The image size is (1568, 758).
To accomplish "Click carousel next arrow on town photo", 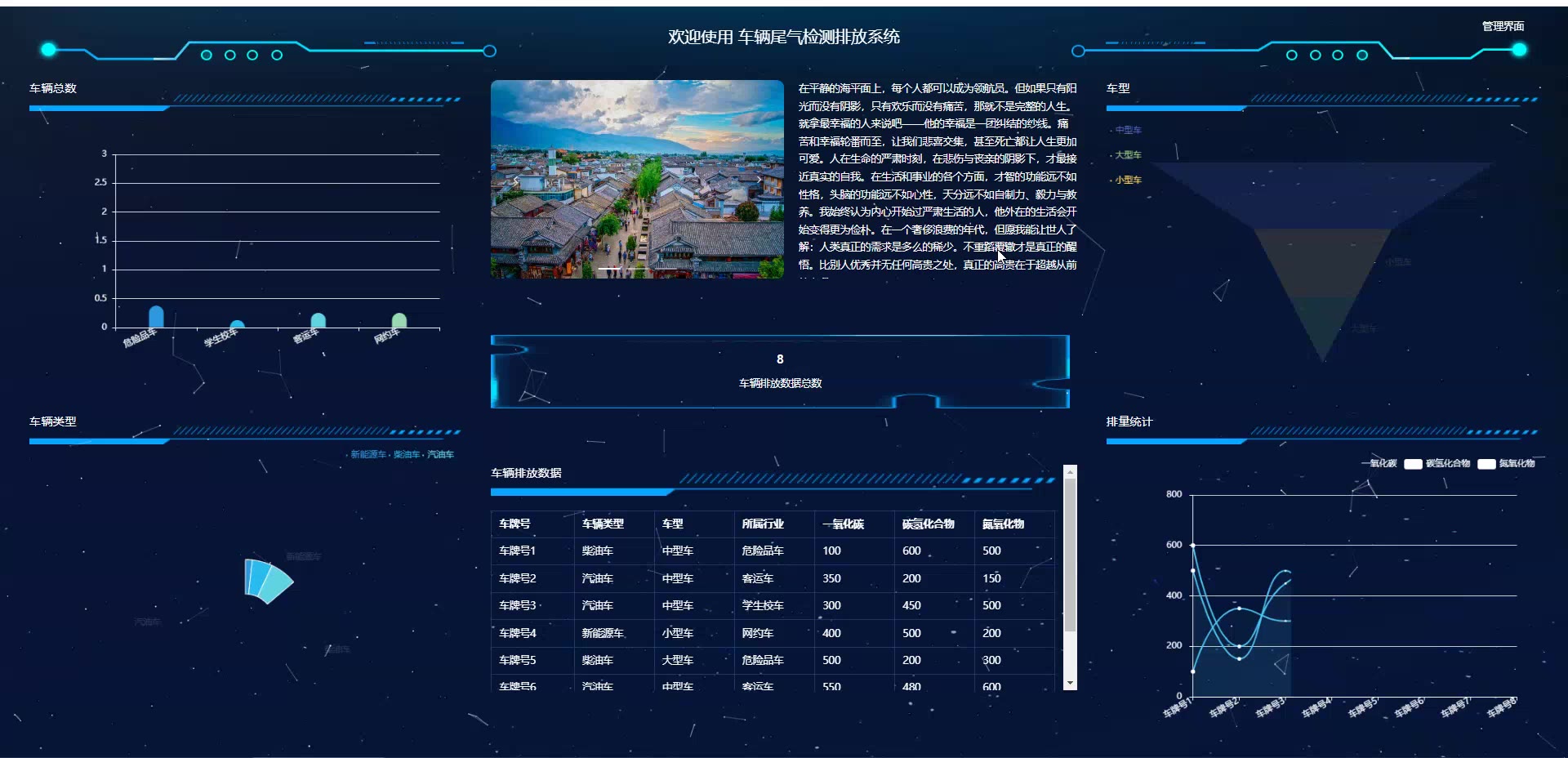I will pyautogui.click(x=759, y=180).
